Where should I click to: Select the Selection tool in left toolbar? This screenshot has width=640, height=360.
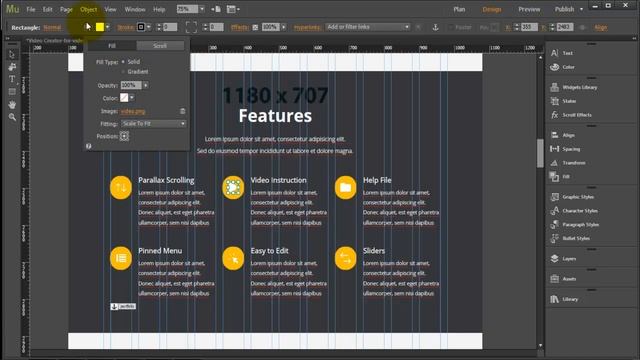coord(12,54)
